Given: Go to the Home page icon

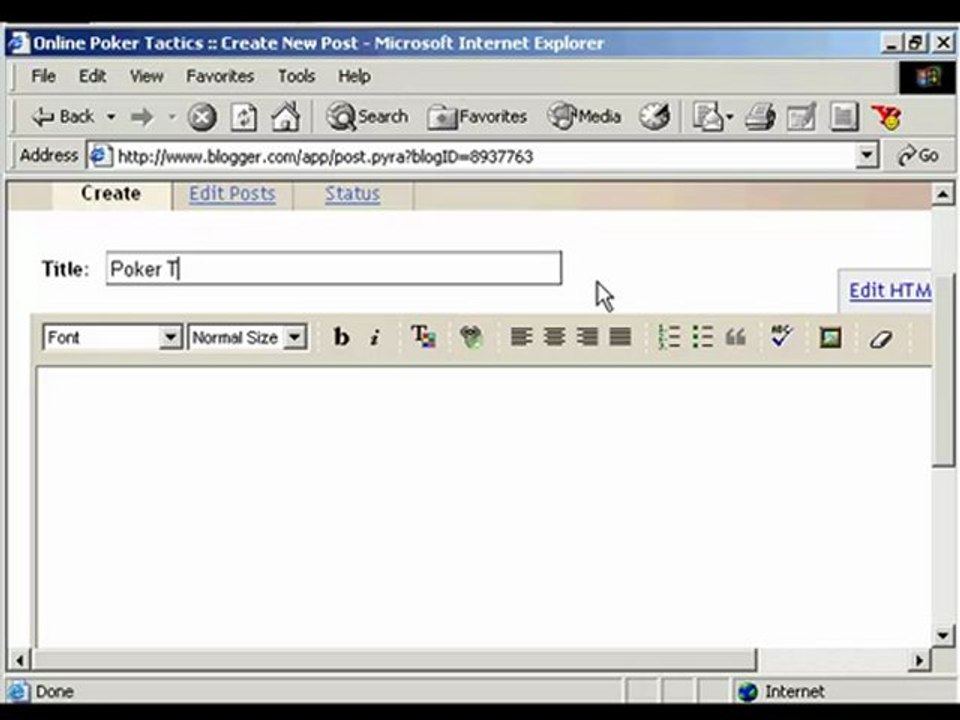Looking at the screenshot, I should point(285,116).
